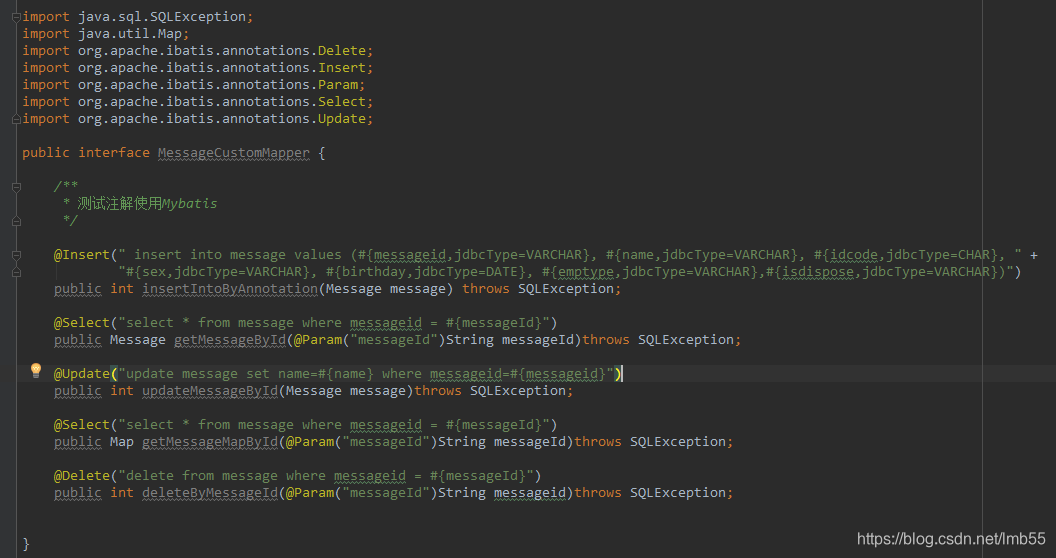
Task: Click the @Update annotation
Action: (x=81, y=374)
